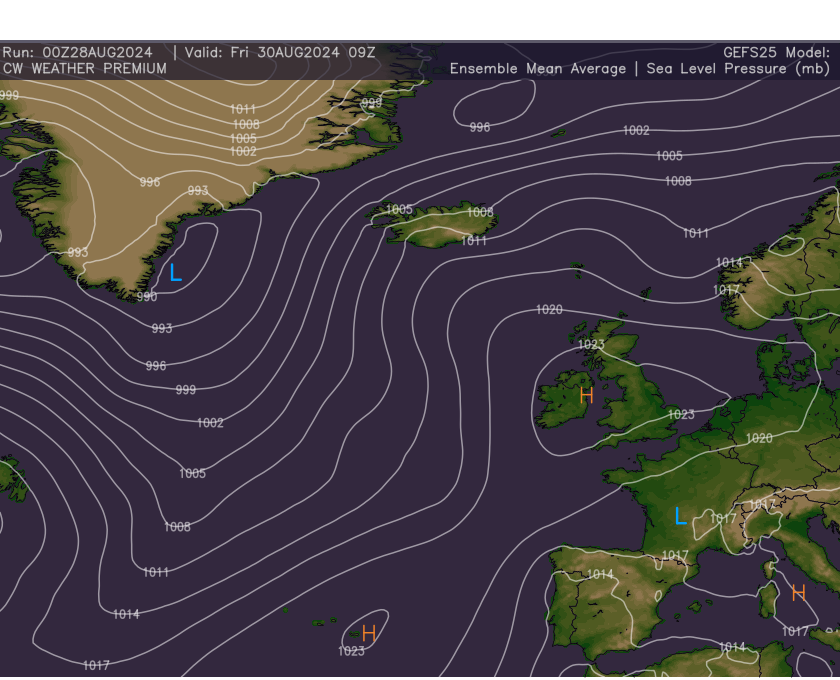Click the 1008 label over the Norwegian Sea
This screenshot has height=680, width=840.
tap(678, 181)
